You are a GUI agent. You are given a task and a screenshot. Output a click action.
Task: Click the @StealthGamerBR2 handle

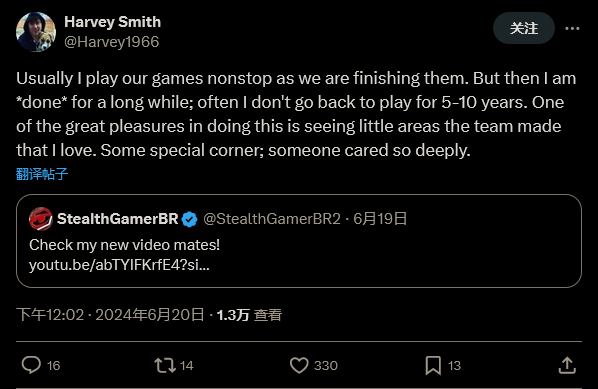tap(272, 219)
